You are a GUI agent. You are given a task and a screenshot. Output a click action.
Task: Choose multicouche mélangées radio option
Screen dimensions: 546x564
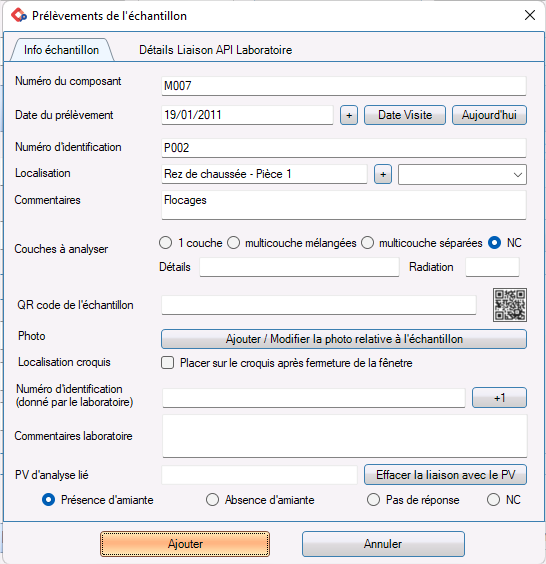coord(233,243)
